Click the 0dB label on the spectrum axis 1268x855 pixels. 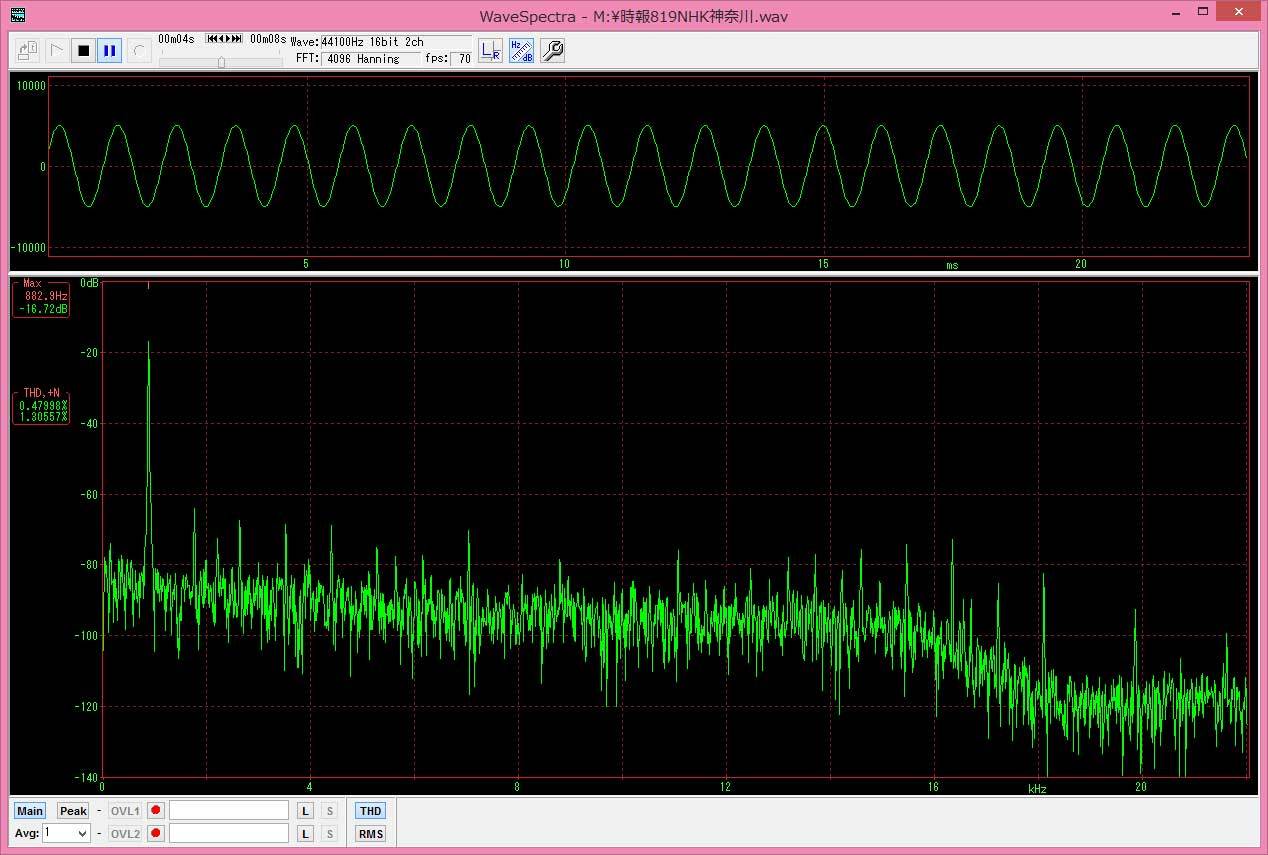click(x=89, y=283)
